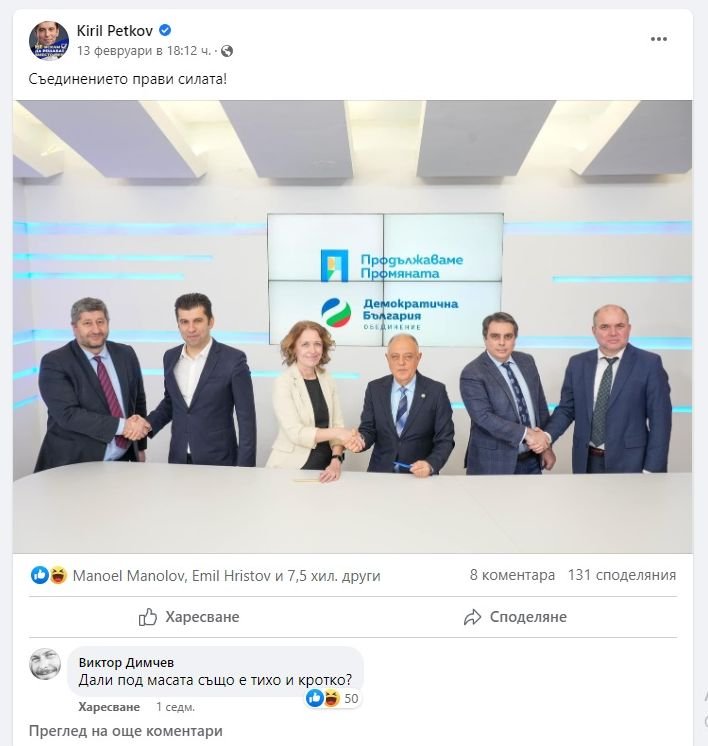Open the post timestamp 13 февруари в 18:12
The height and width of the screenshot is (746, 708).
click(144, 51)
